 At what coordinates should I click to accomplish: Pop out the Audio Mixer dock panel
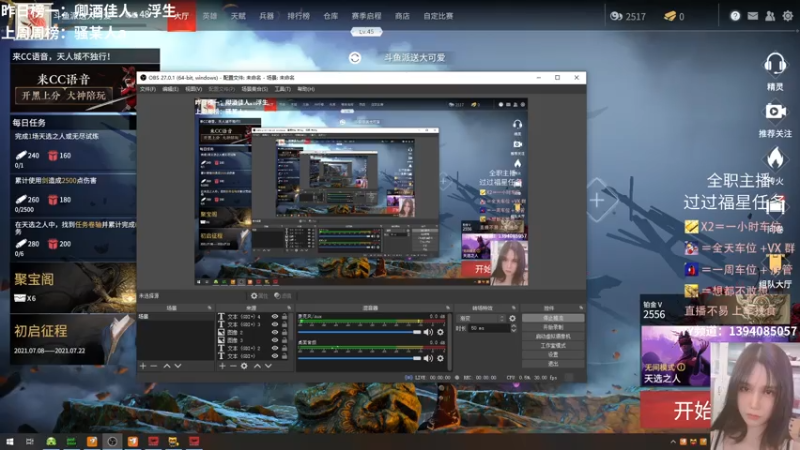pos(448,308)
